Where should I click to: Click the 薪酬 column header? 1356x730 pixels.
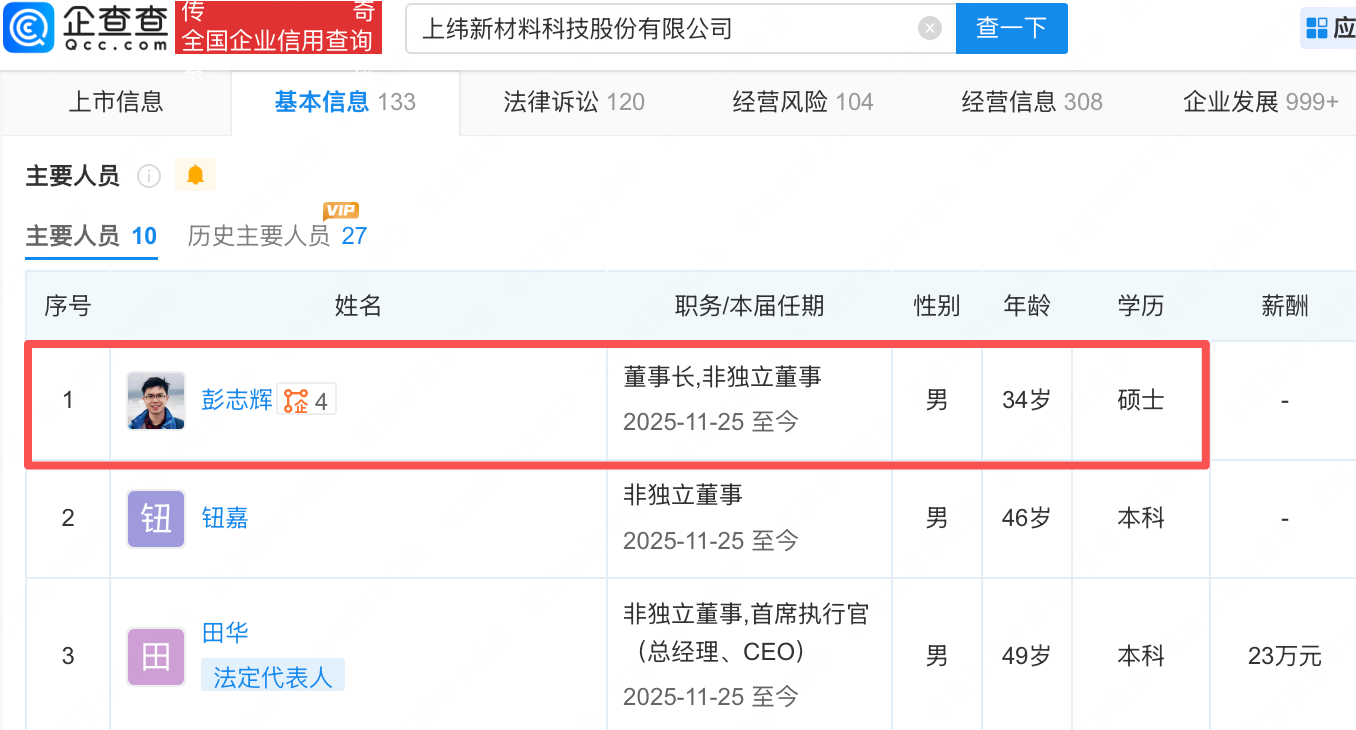click(x=1285, y=306)
